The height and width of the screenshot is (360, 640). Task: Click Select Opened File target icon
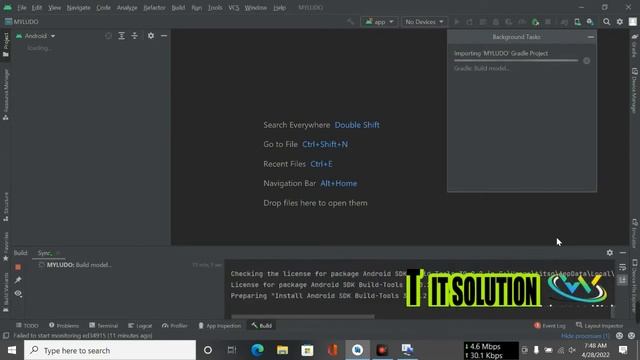108,36
